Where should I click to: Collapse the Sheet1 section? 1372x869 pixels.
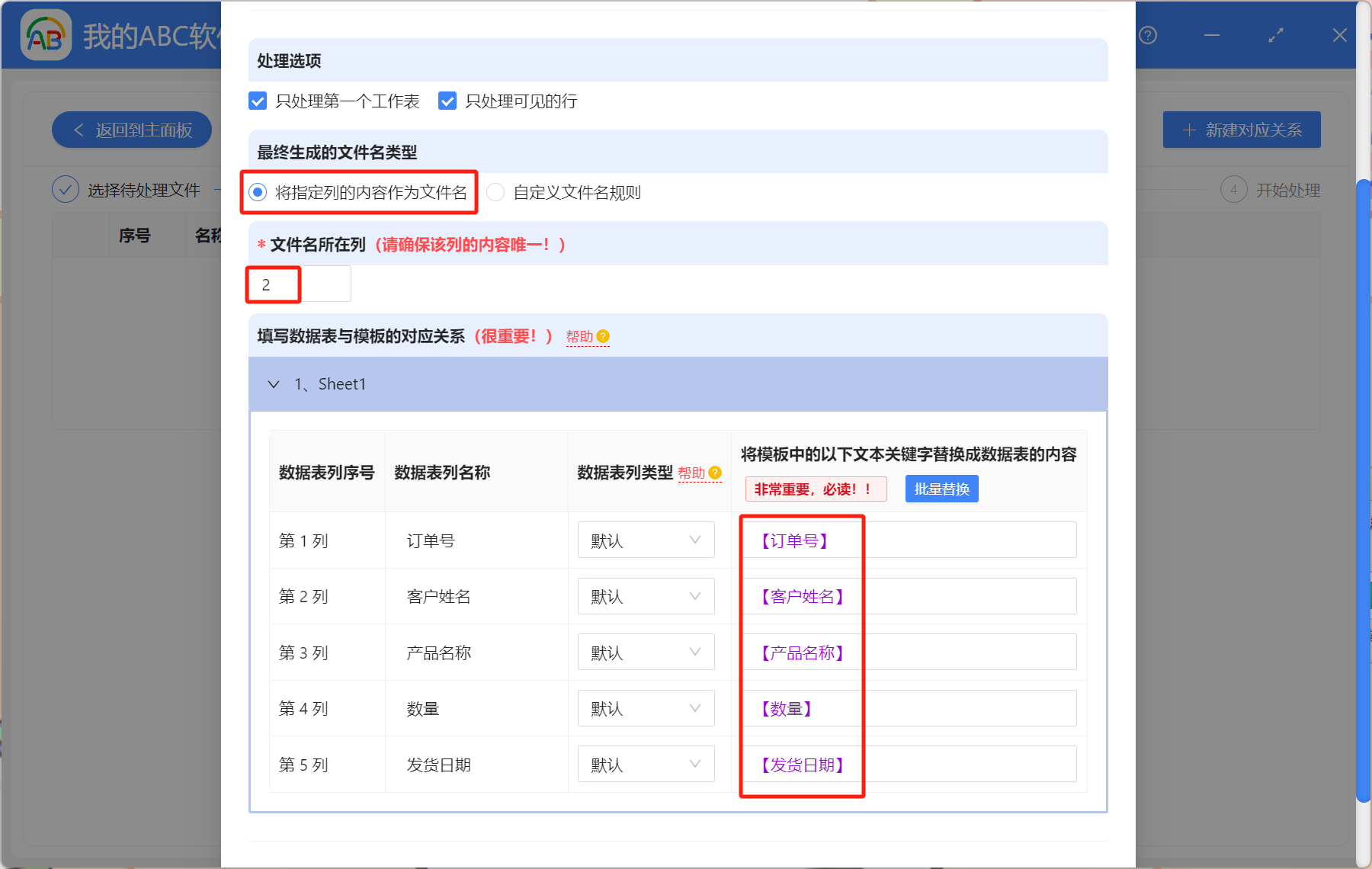tap(274, 384)
